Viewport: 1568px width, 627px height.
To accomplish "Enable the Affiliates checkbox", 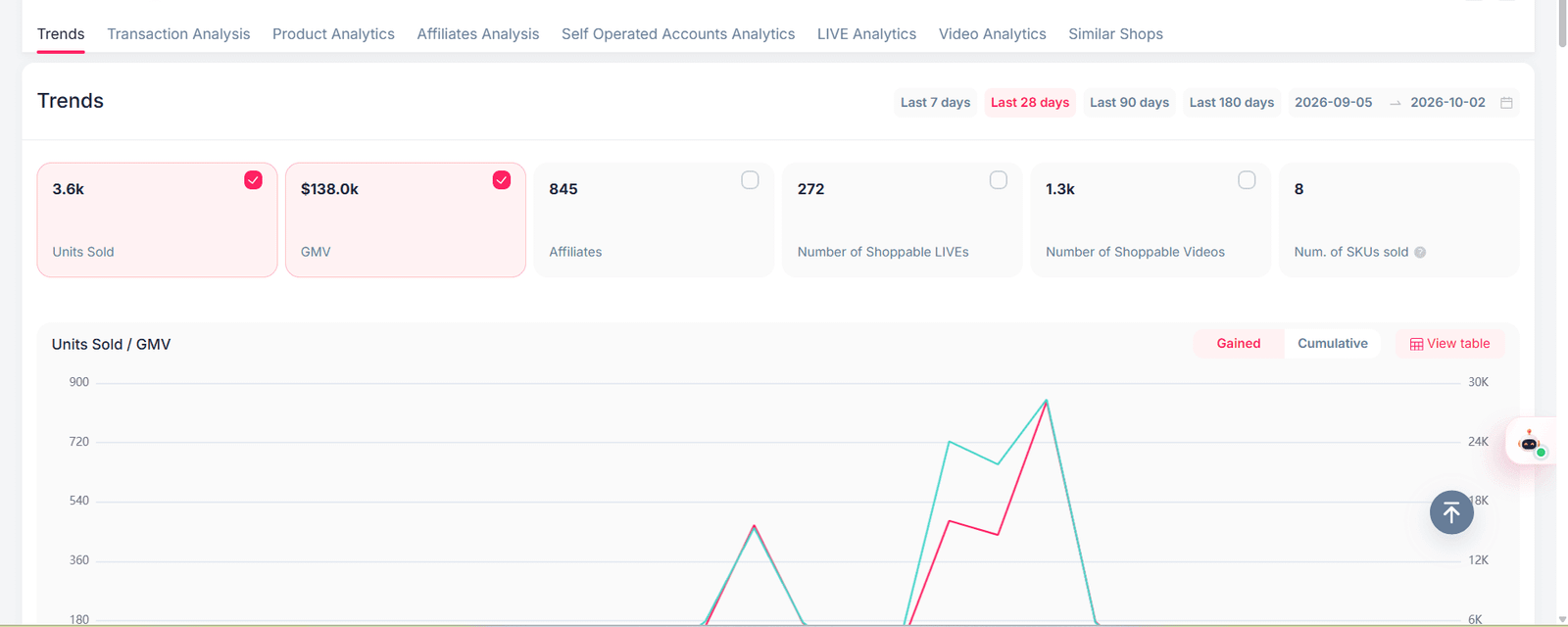I will 750,180.
